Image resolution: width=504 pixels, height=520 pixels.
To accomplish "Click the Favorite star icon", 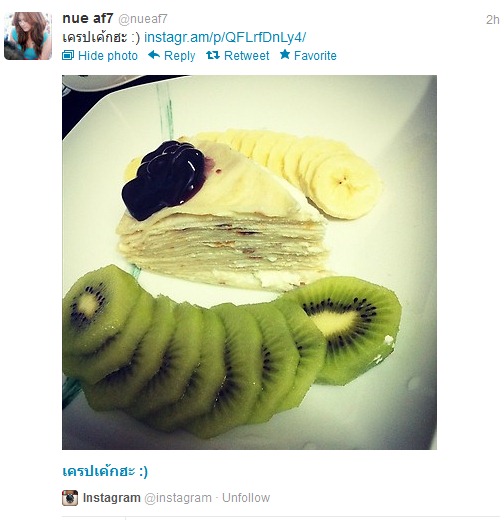I will point(285,54).
